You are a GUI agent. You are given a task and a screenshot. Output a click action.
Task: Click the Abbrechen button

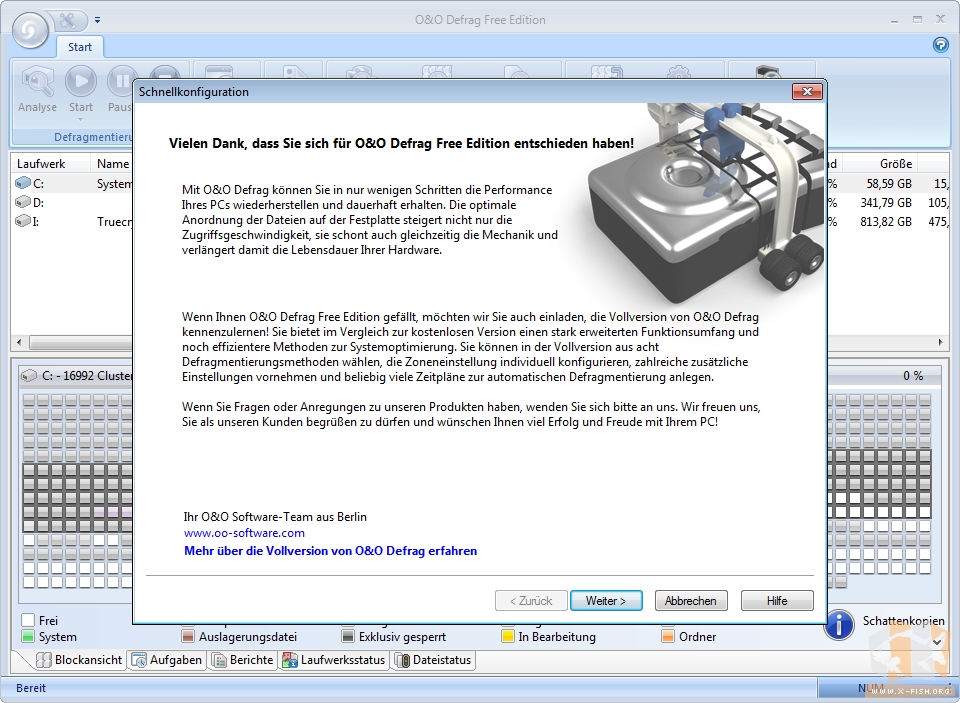click(691, 601)
